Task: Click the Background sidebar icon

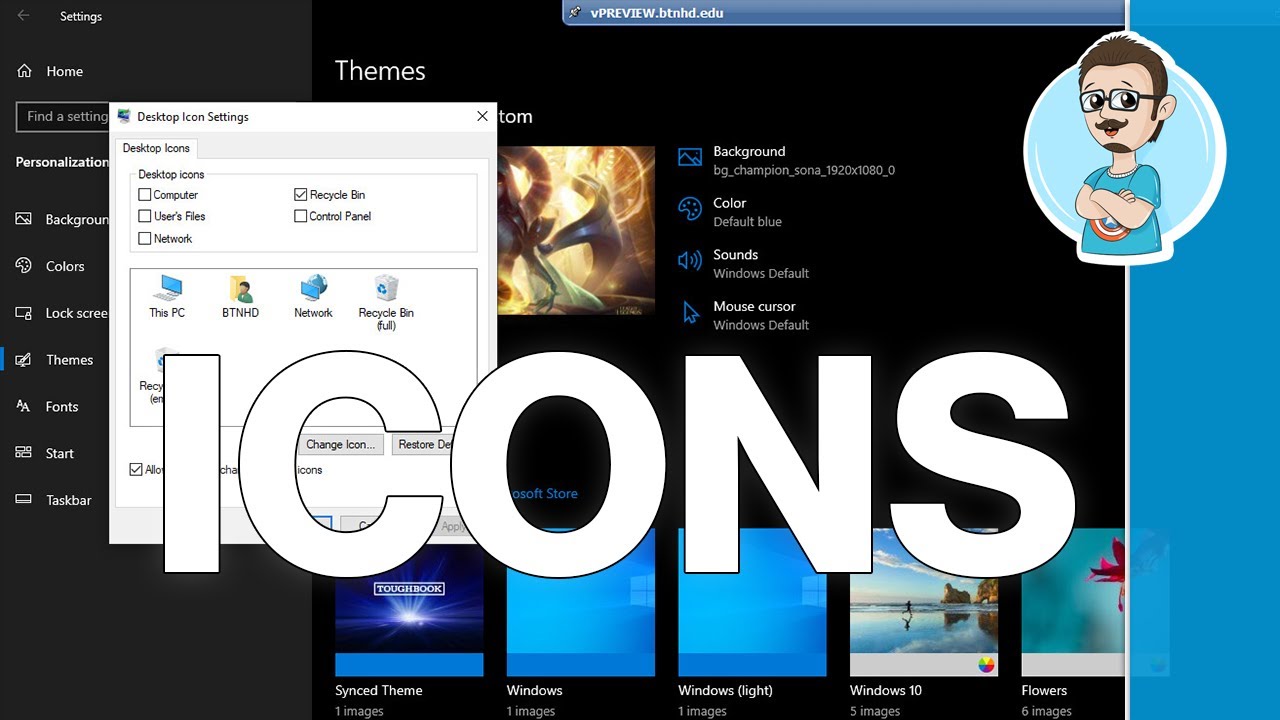Action: pos(24,219)
